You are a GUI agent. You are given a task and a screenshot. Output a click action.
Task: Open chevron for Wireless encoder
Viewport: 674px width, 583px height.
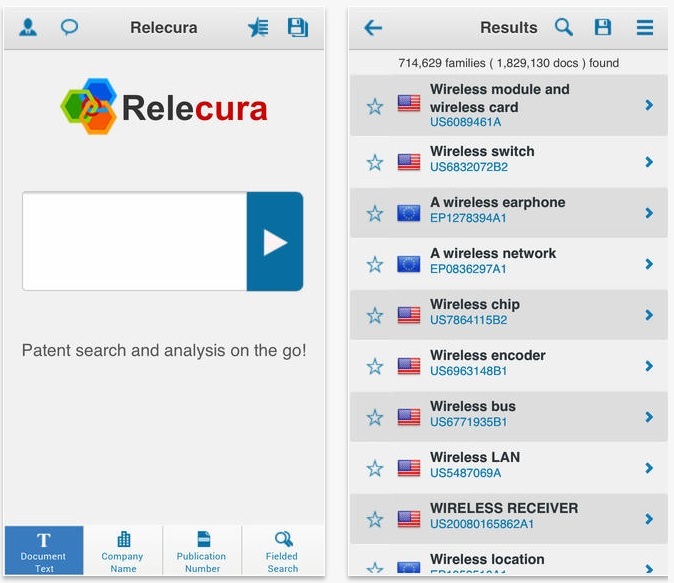tap(649, 365)
